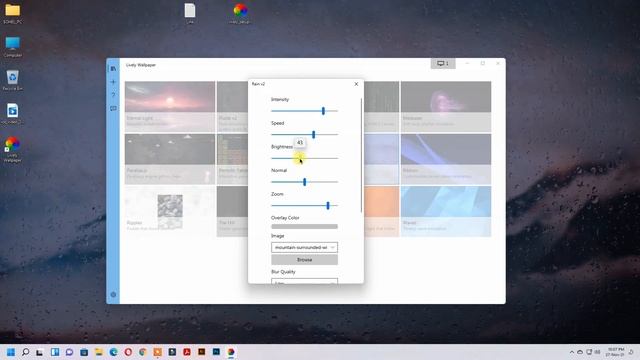Open the Overlay Color swatch picker
The image size is (640, 360).
(304, 227)
